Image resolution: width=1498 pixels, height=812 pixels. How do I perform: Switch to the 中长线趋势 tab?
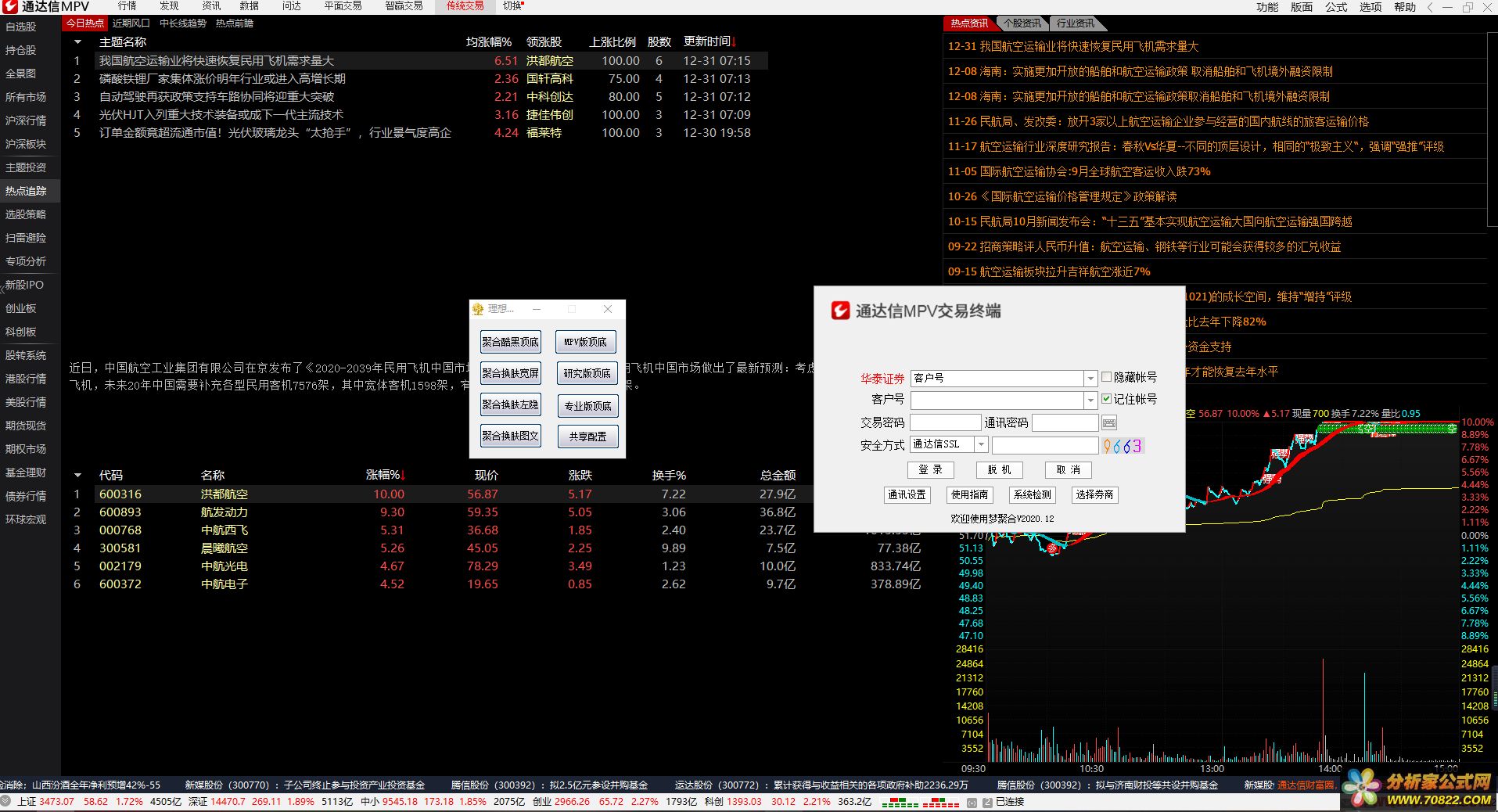click(183, 23)
